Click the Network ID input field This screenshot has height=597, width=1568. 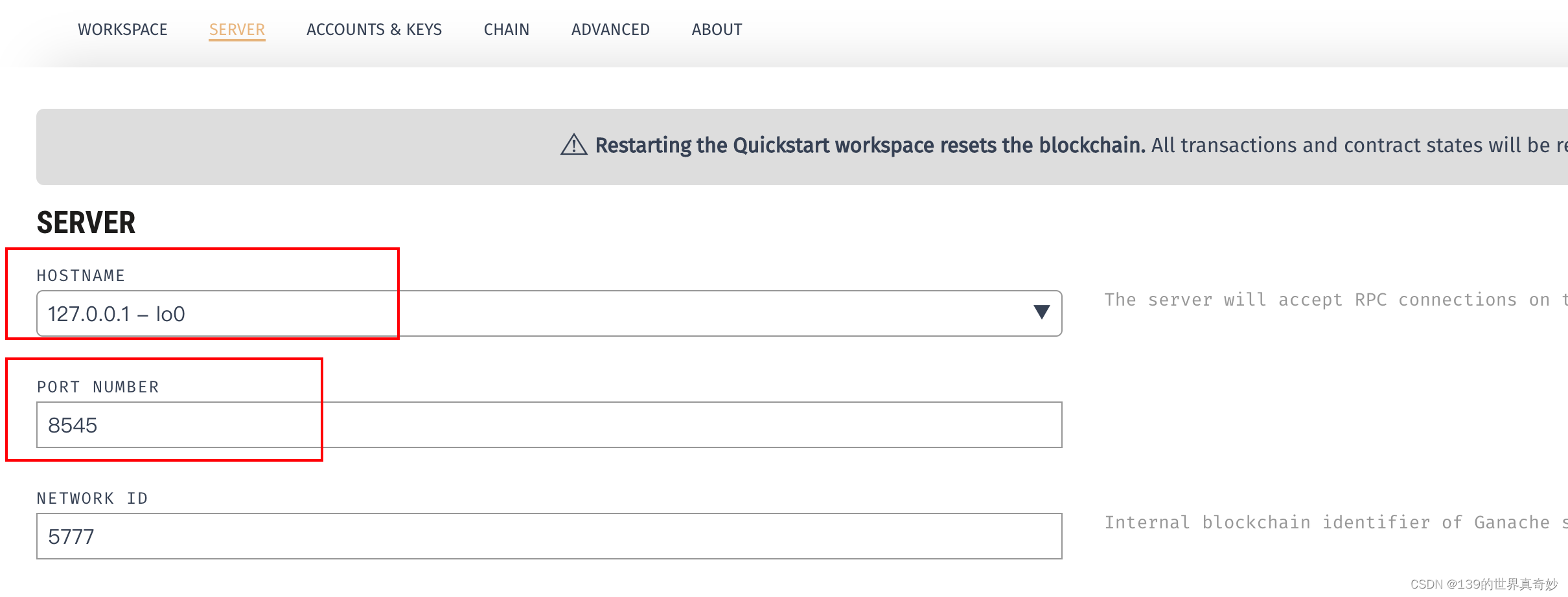coord(549,536)
